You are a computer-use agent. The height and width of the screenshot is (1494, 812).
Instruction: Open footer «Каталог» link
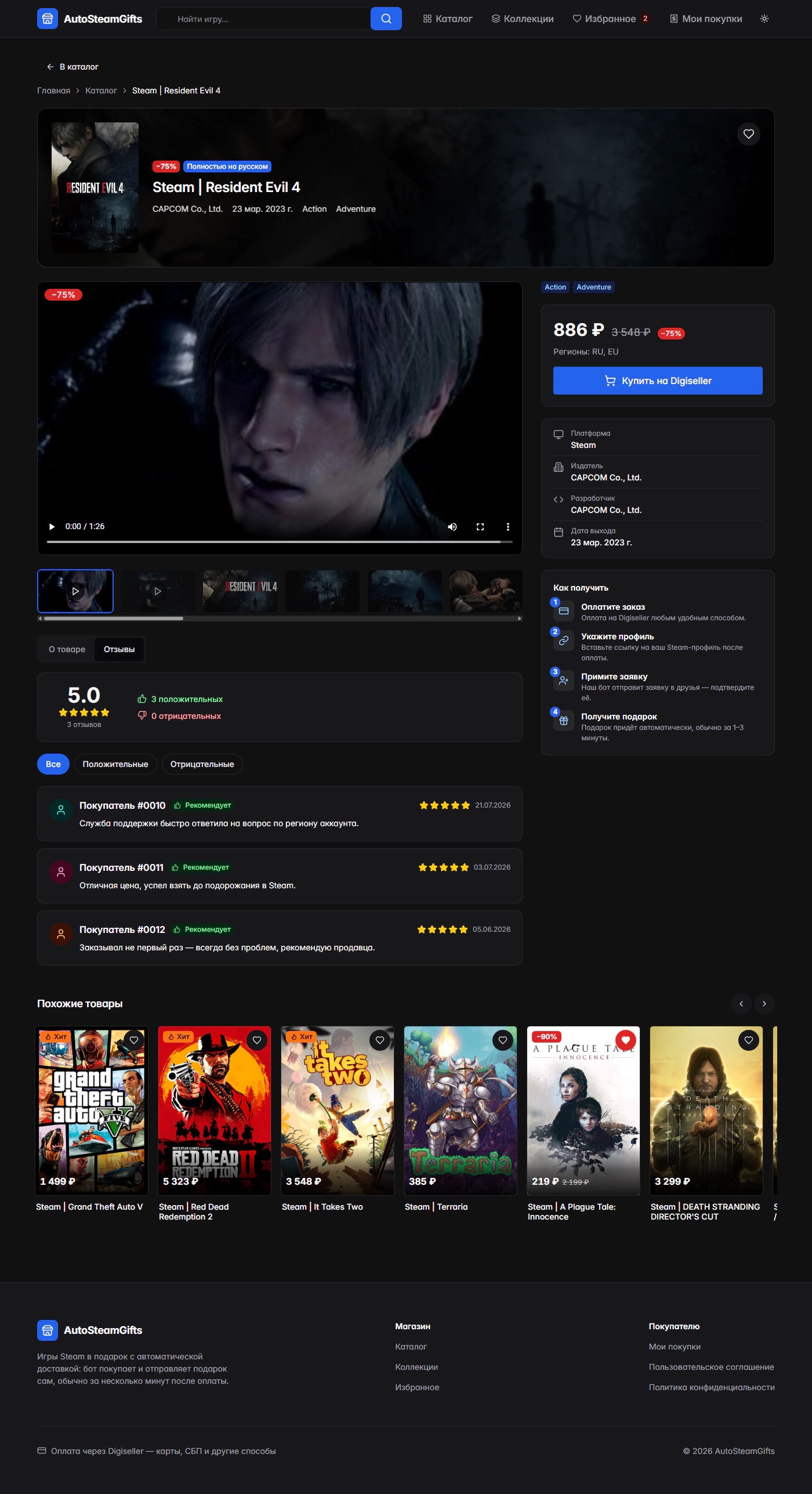tap(411, 1347)
